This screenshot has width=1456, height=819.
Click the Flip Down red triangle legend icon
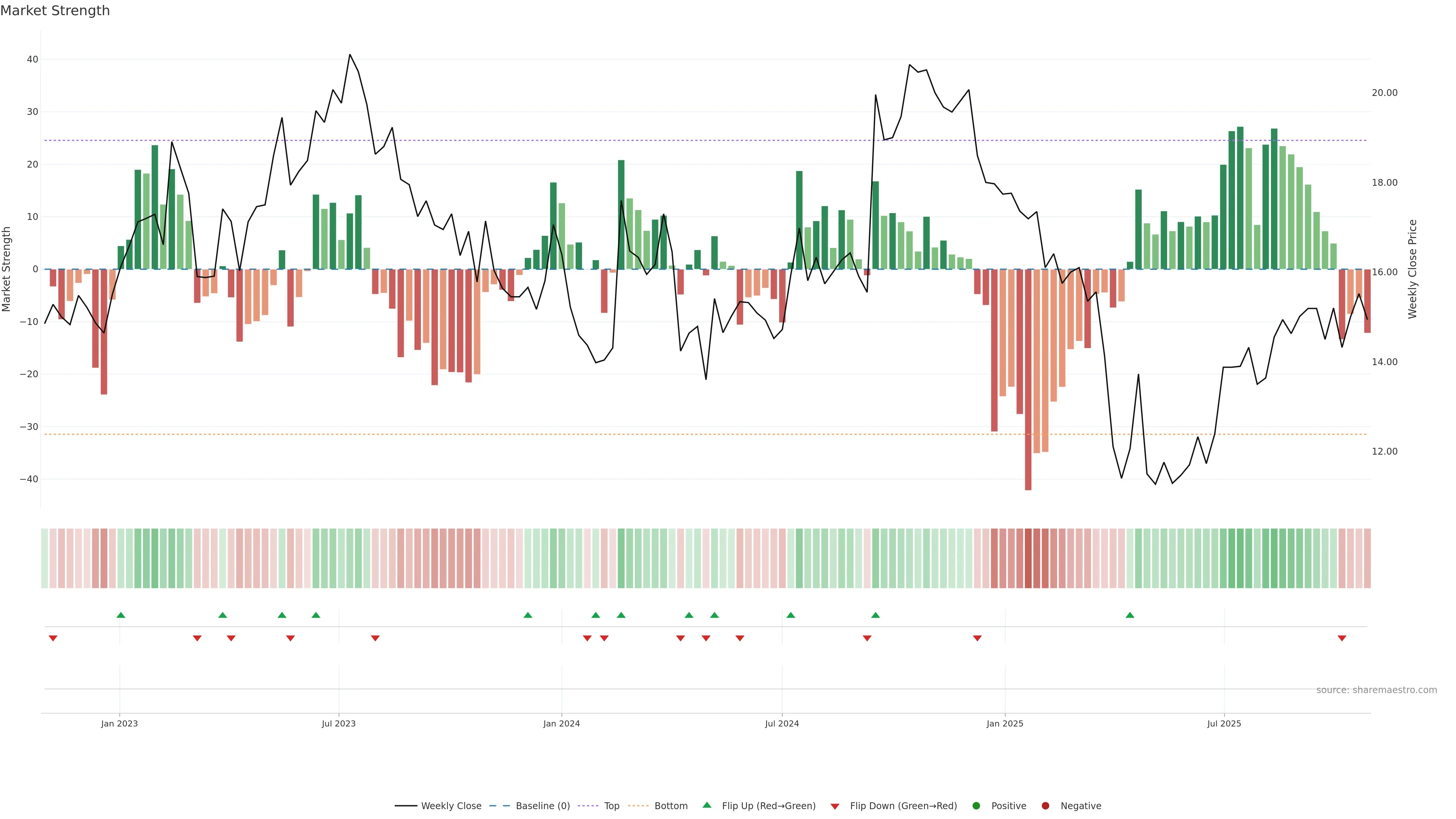[835, 806]
